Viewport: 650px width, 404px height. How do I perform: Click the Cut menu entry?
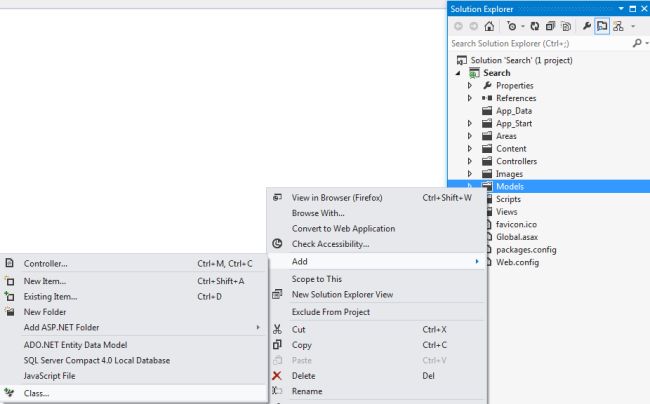376,329
